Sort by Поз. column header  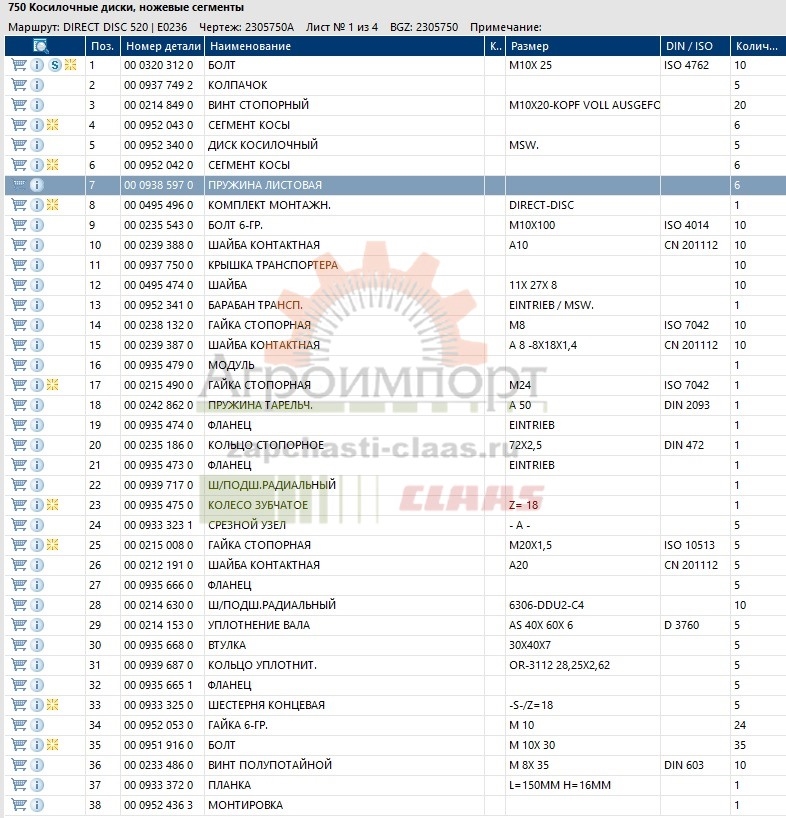103,46
